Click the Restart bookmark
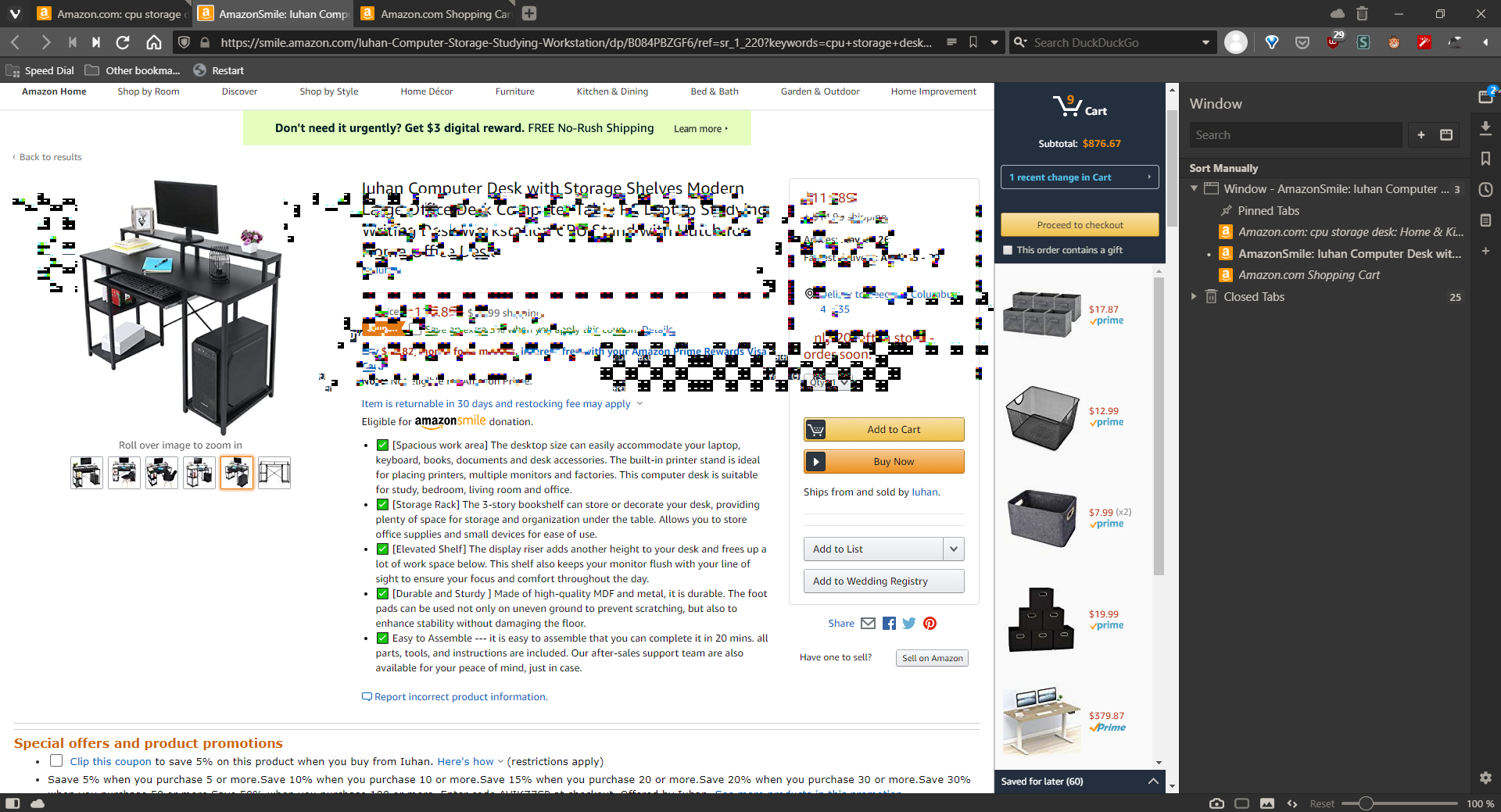 pyautogui.click(x=219, y=70)
